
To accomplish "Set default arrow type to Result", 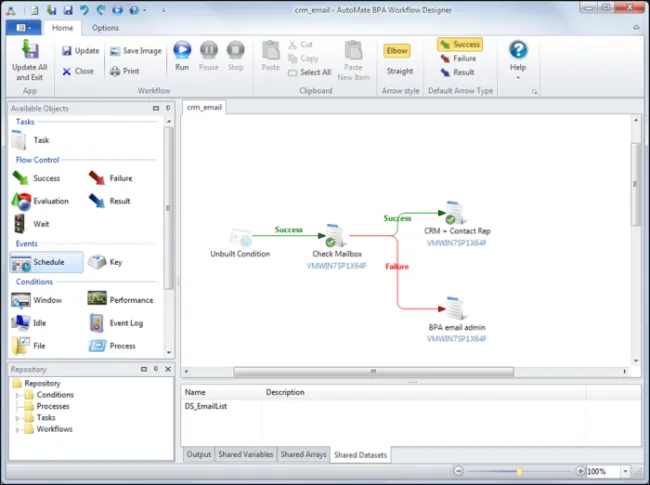I will (x=457, y=72).
